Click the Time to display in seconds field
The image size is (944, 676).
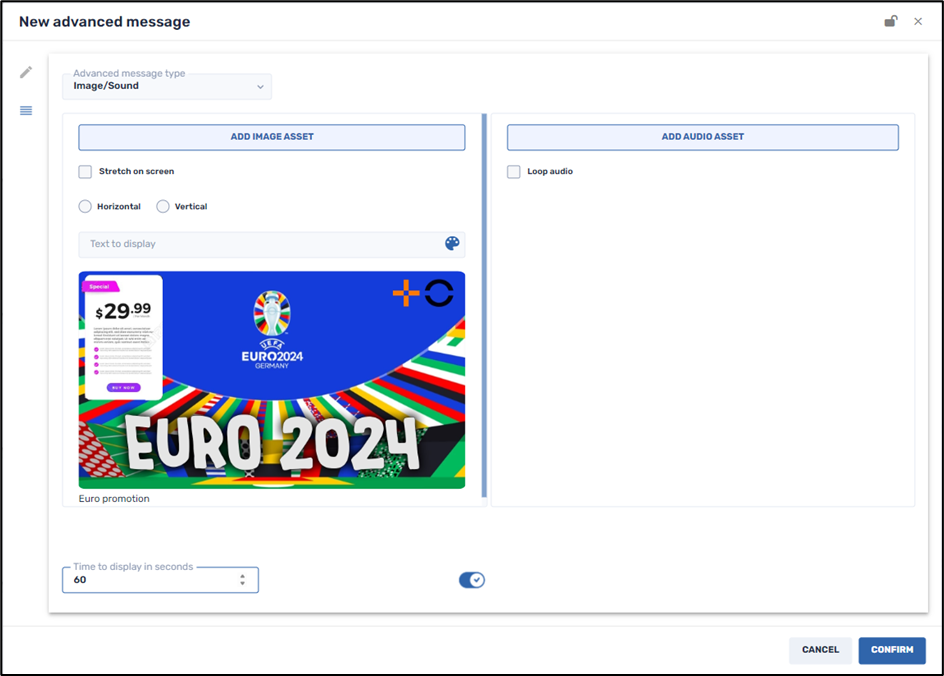point(150,580)
